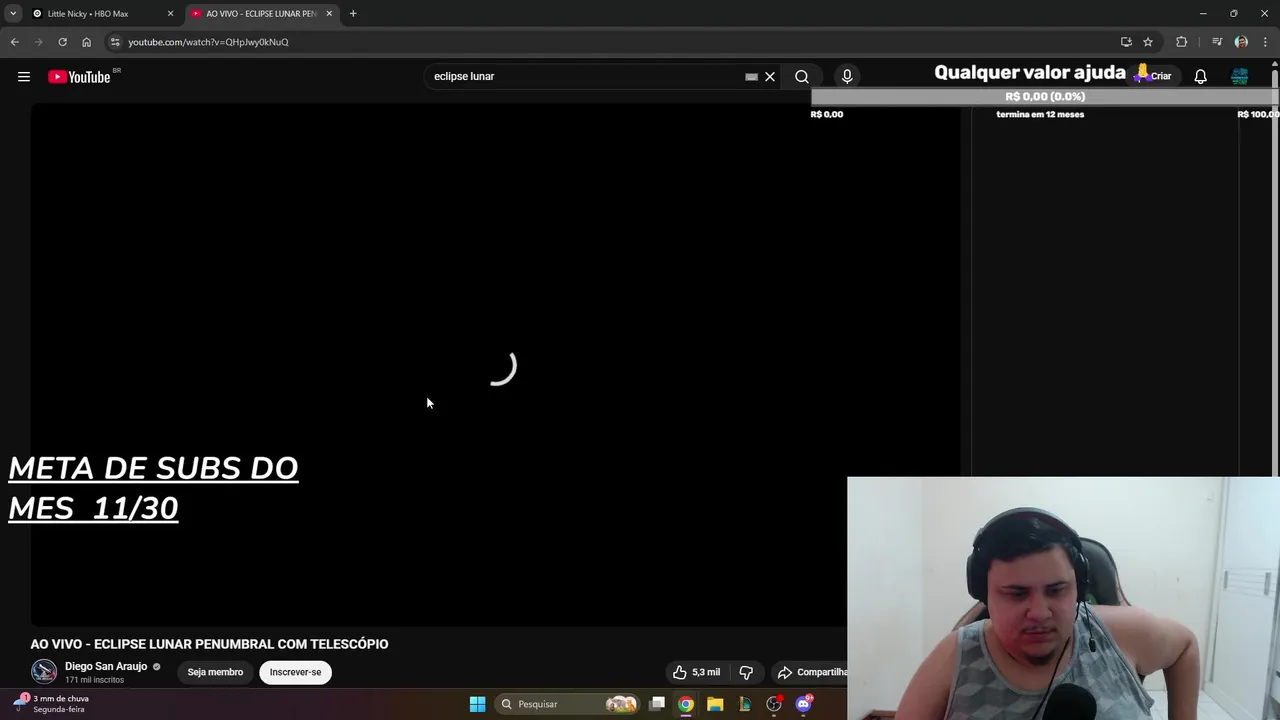Dislike the video with thumbs-down

pyautogui.click(x=746, y=672)
